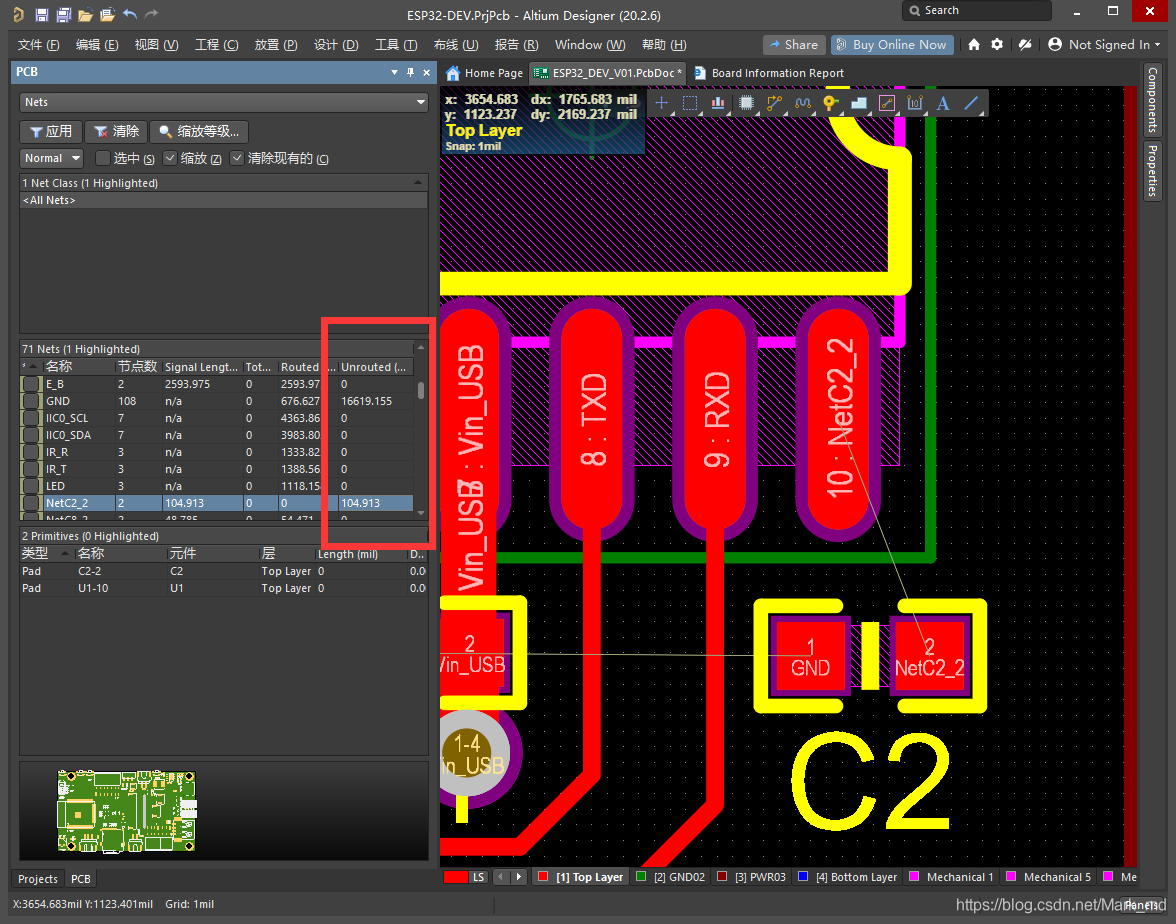1176x924 pixels.
Task: Click the highlighted place track tool
Action: (886, 104)
